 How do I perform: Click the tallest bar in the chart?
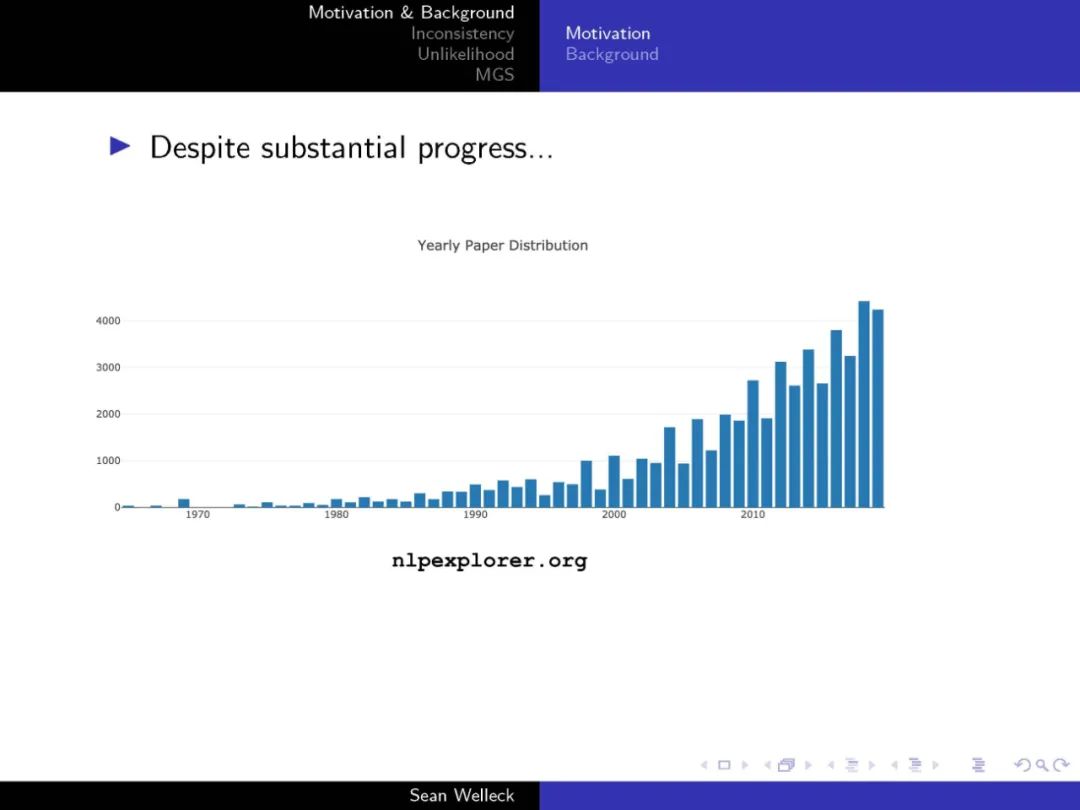864,405
